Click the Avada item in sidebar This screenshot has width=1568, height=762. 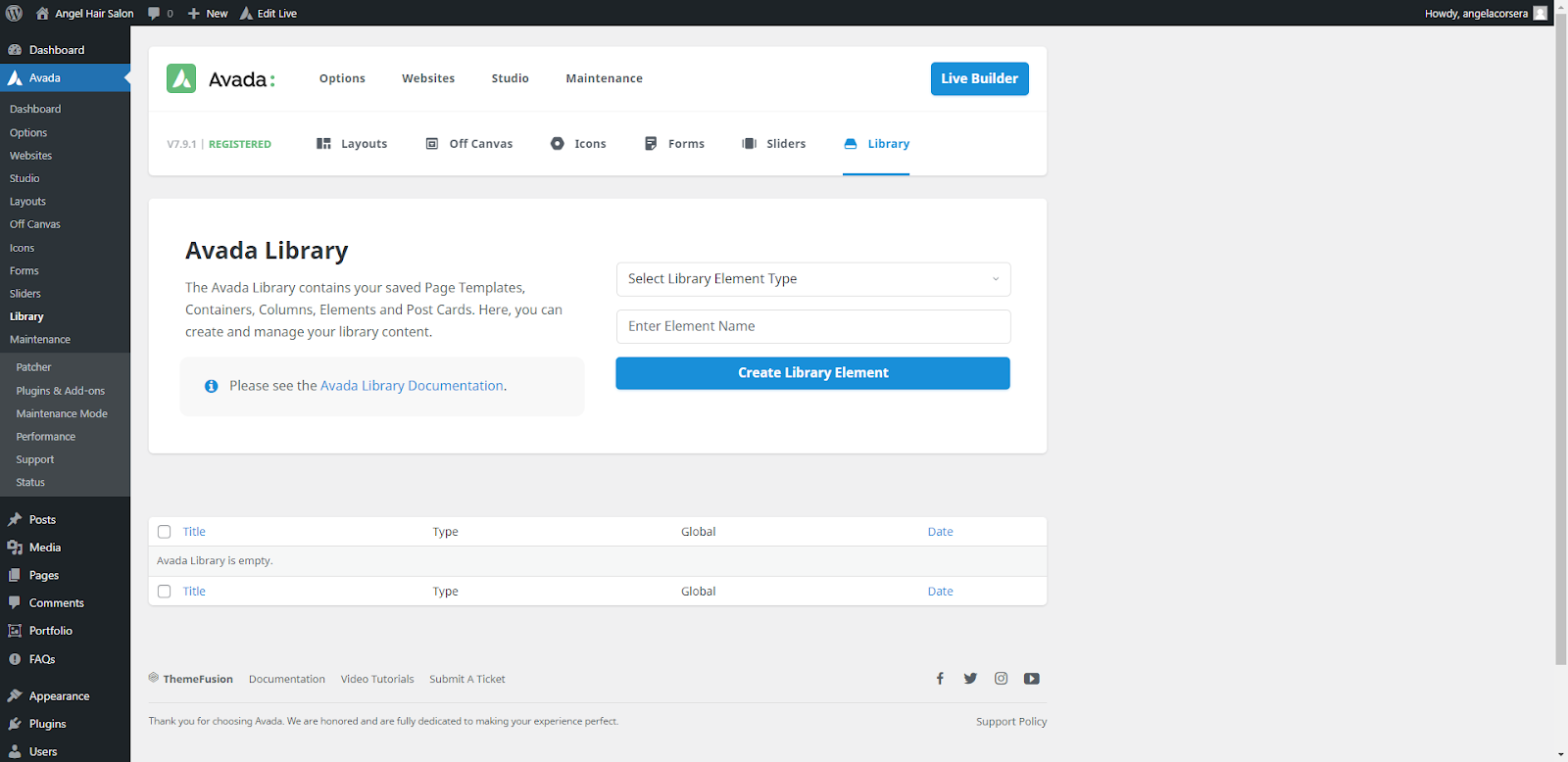tap(65, 78)
